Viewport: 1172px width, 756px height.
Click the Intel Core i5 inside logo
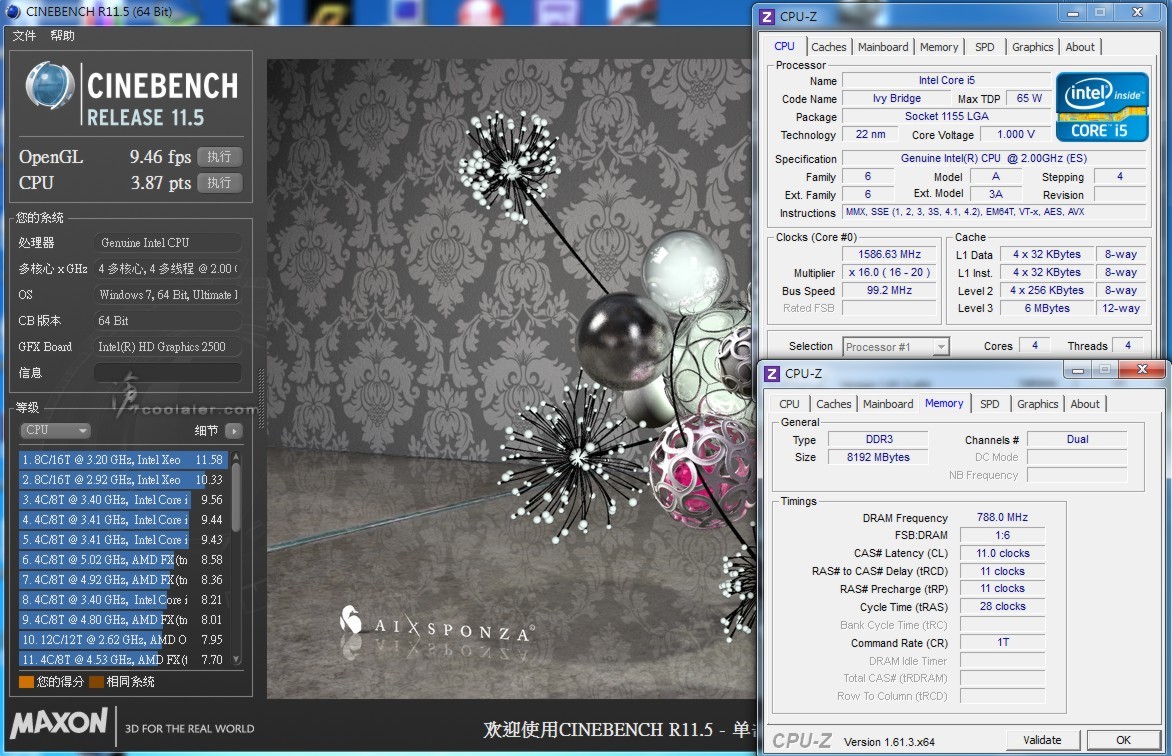click(x=1101, y=107)
